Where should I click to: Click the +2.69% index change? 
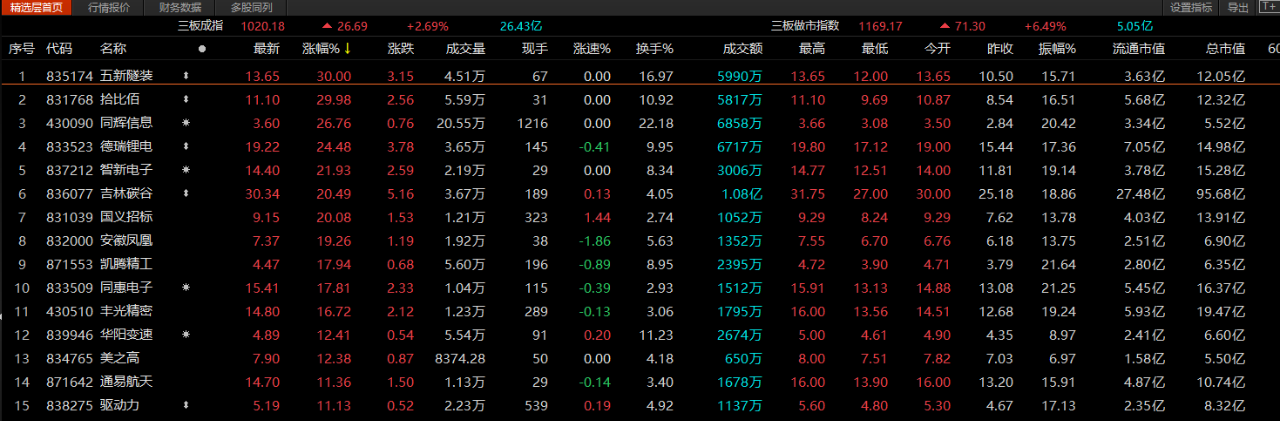coord(428,26)
